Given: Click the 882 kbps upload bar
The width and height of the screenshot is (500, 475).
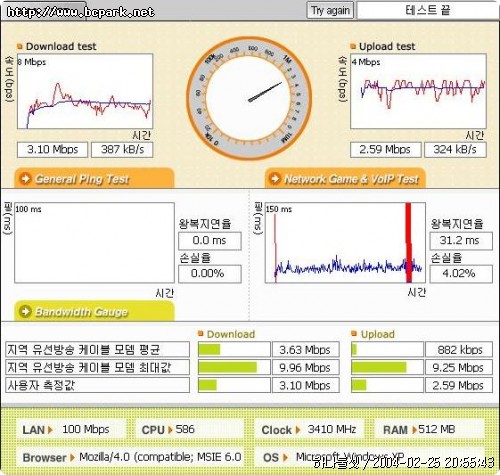Looking at the screenshot, I should pyautogui.click(x=387, y=349).
